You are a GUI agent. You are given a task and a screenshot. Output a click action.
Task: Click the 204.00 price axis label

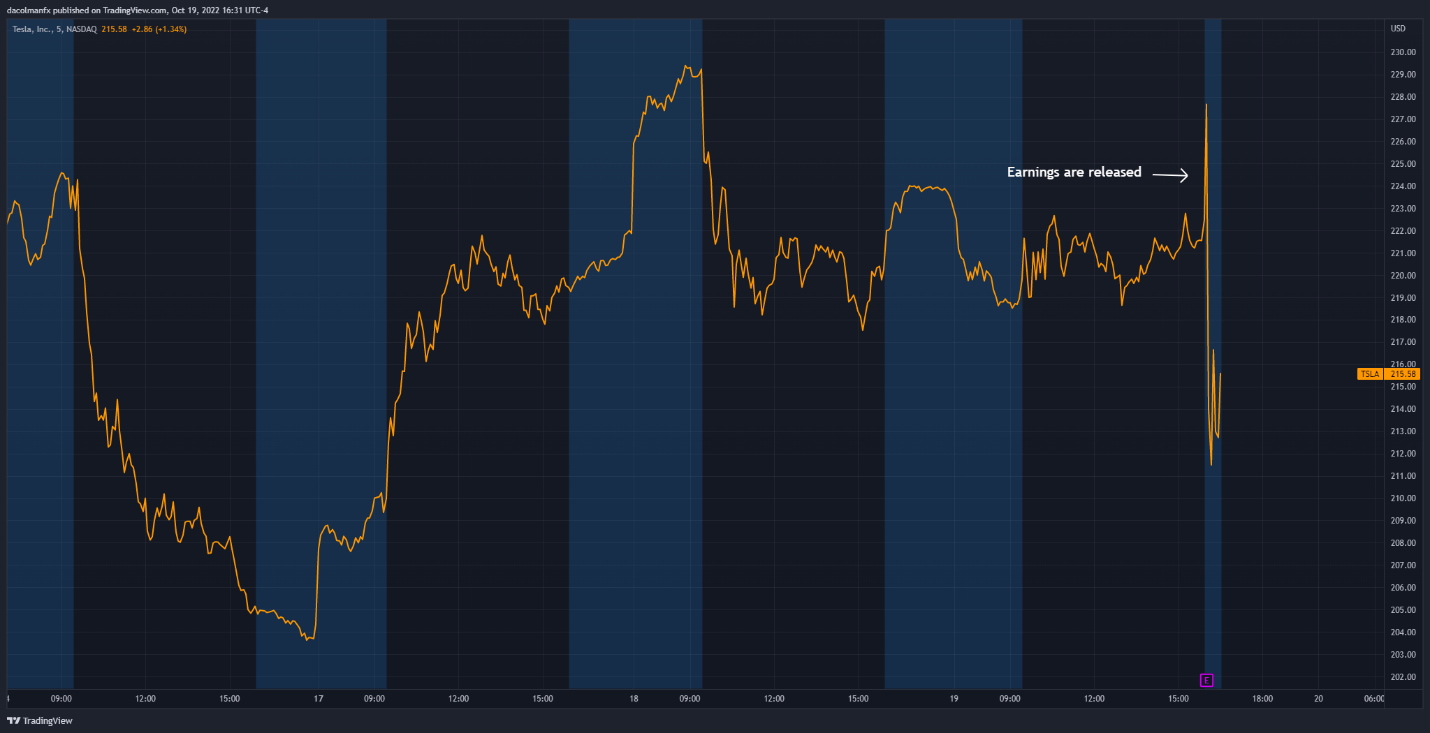[x=1402, y=632]
